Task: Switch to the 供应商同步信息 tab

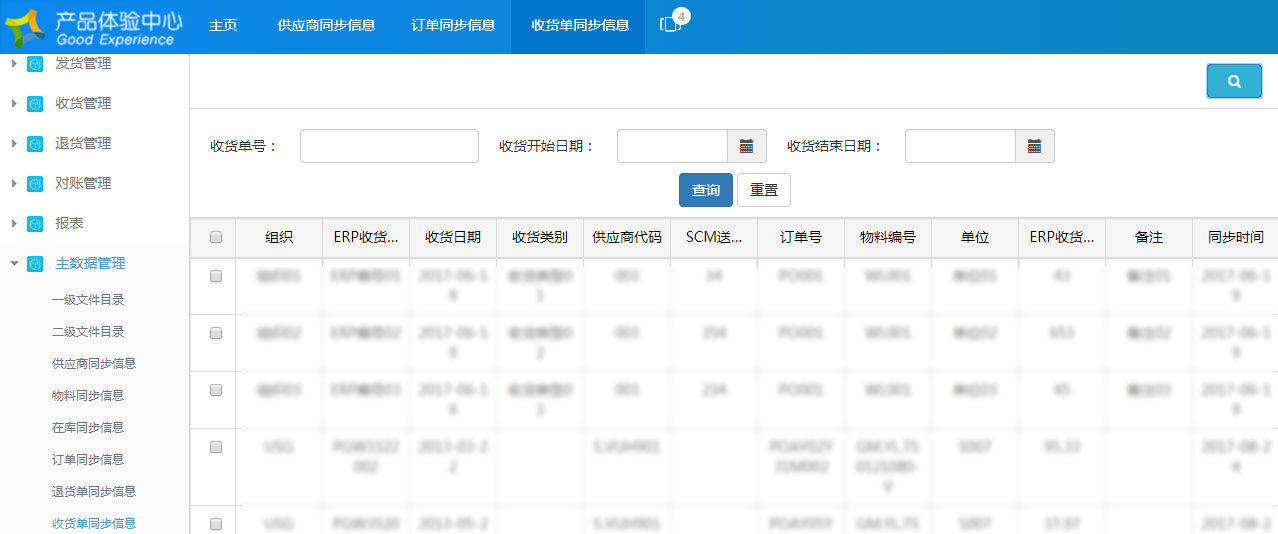Action: tap(326, 26)
